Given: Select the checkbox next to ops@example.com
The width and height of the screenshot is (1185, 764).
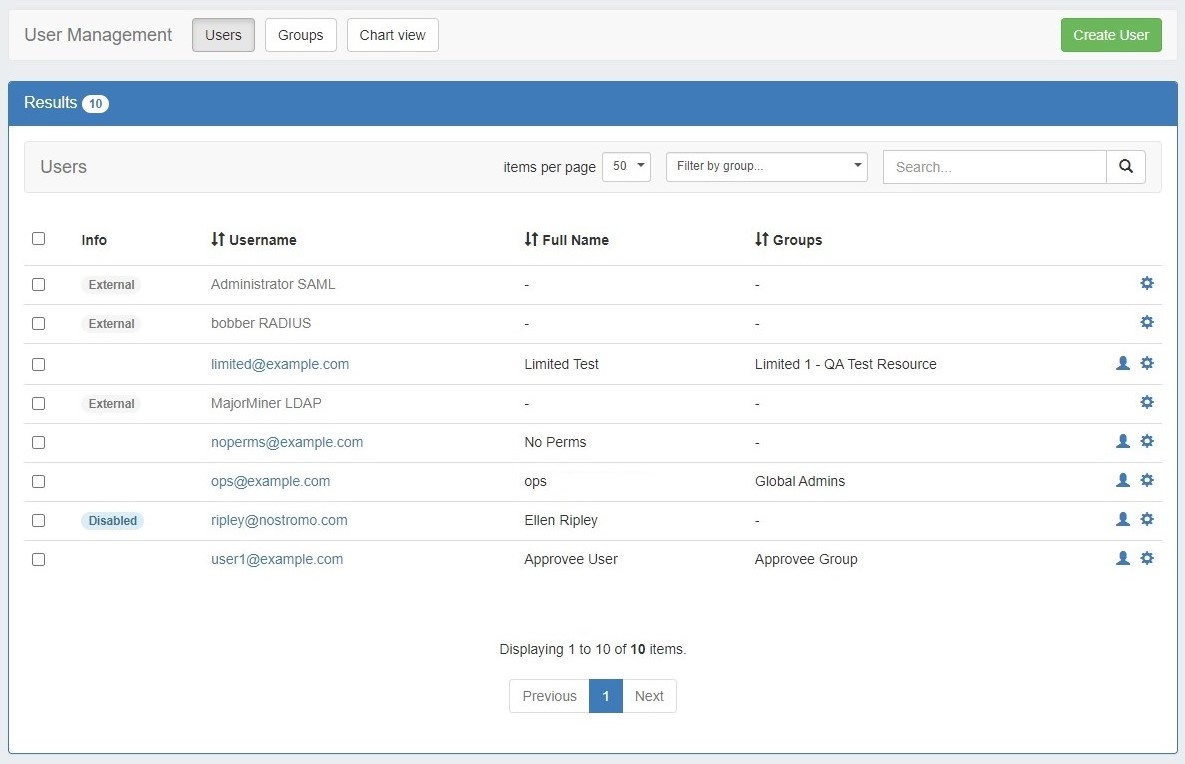Looking at the screenshot, I should (x=38, y=481).
